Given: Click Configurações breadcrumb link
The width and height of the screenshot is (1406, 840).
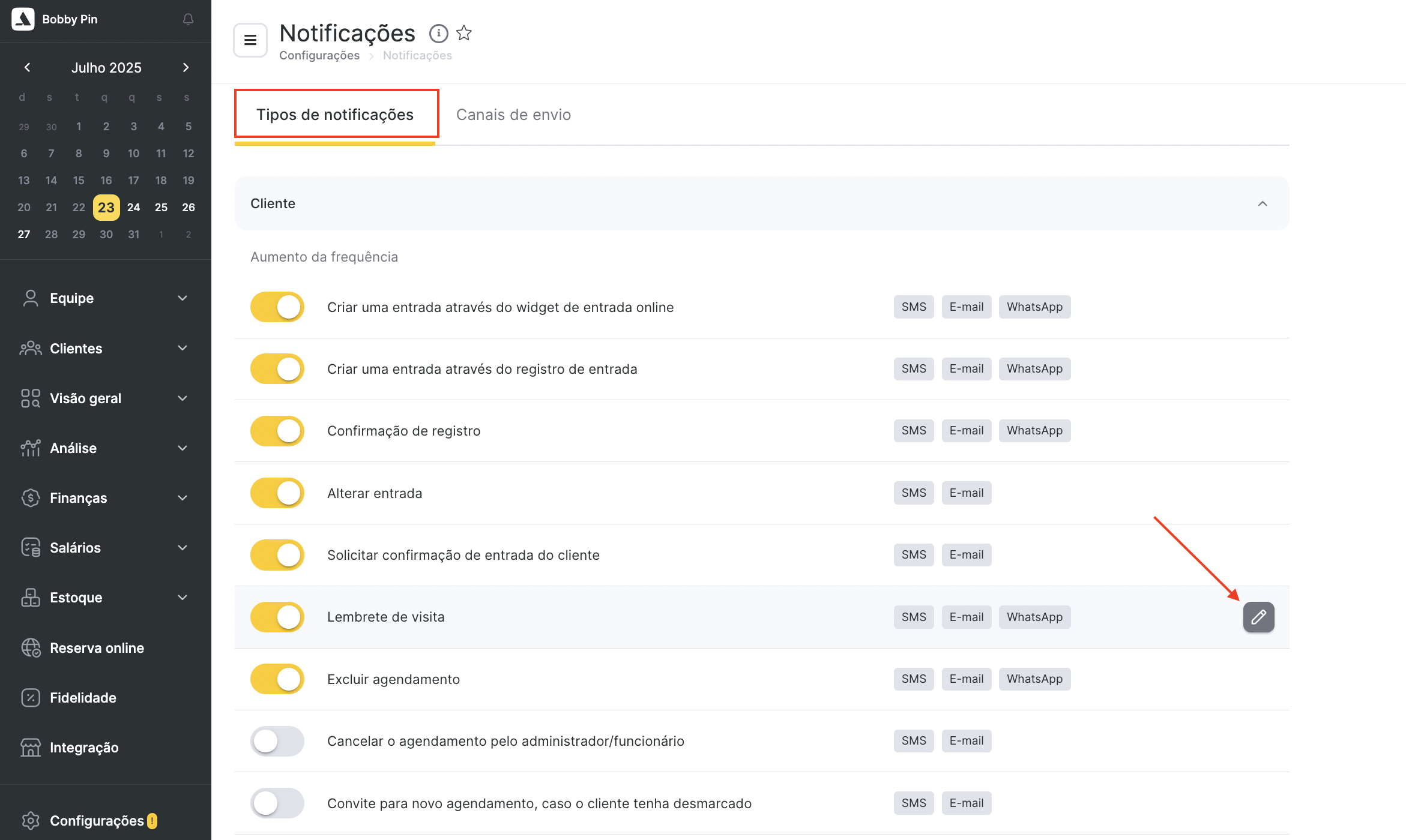Looking at the screenshot, I should (319, 55).
